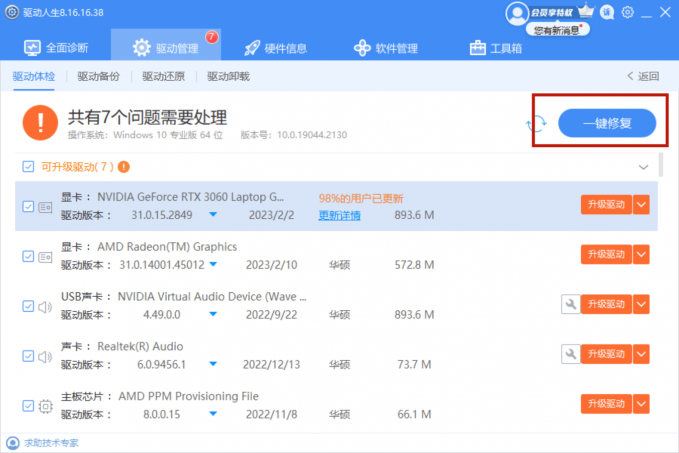Click 升级驱动 for NVIDIA Virtual Audio Device
679x453 pixels.
coord(606,304)
